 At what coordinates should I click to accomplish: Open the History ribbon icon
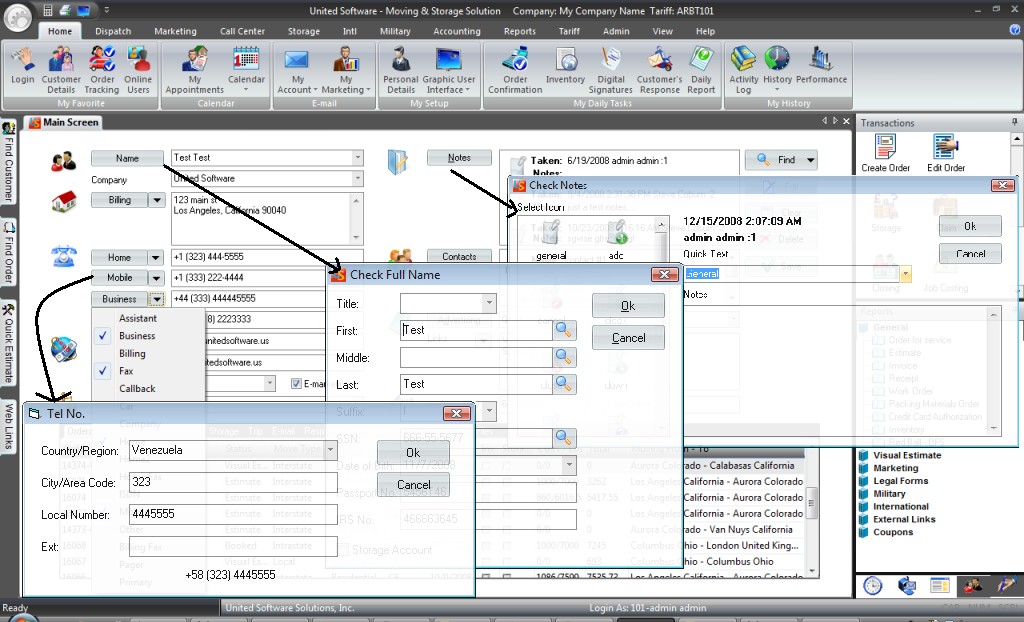777,66
